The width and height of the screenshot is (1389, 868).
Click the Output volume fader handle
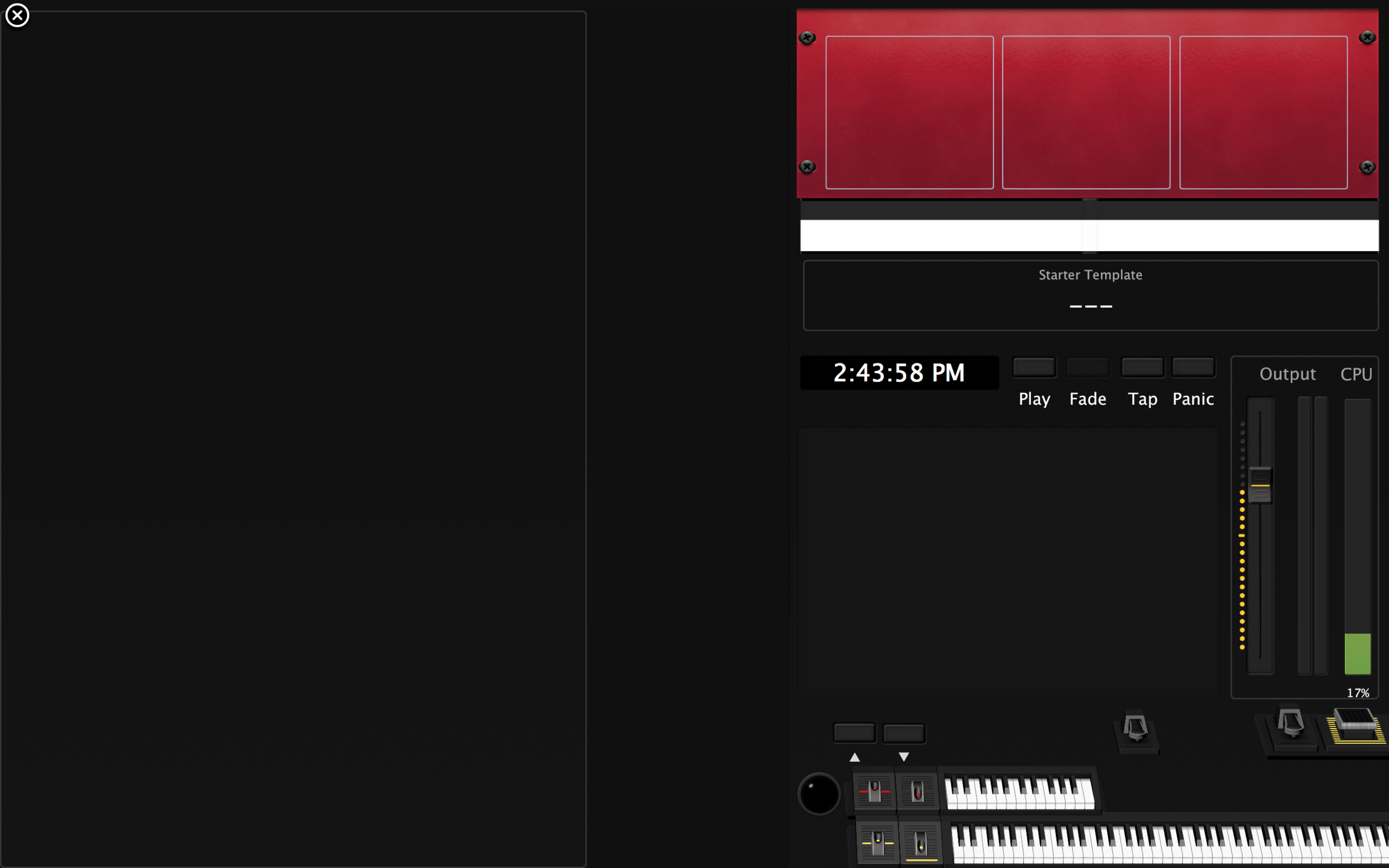1260,486
